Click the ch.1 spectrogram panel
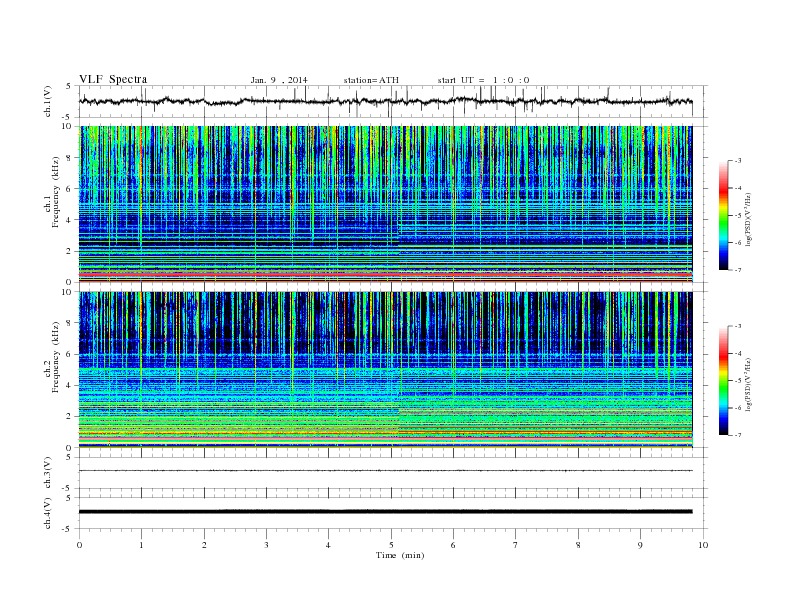Image resolution: width=792 pixels, height=612 pixels. coord(385,204)
